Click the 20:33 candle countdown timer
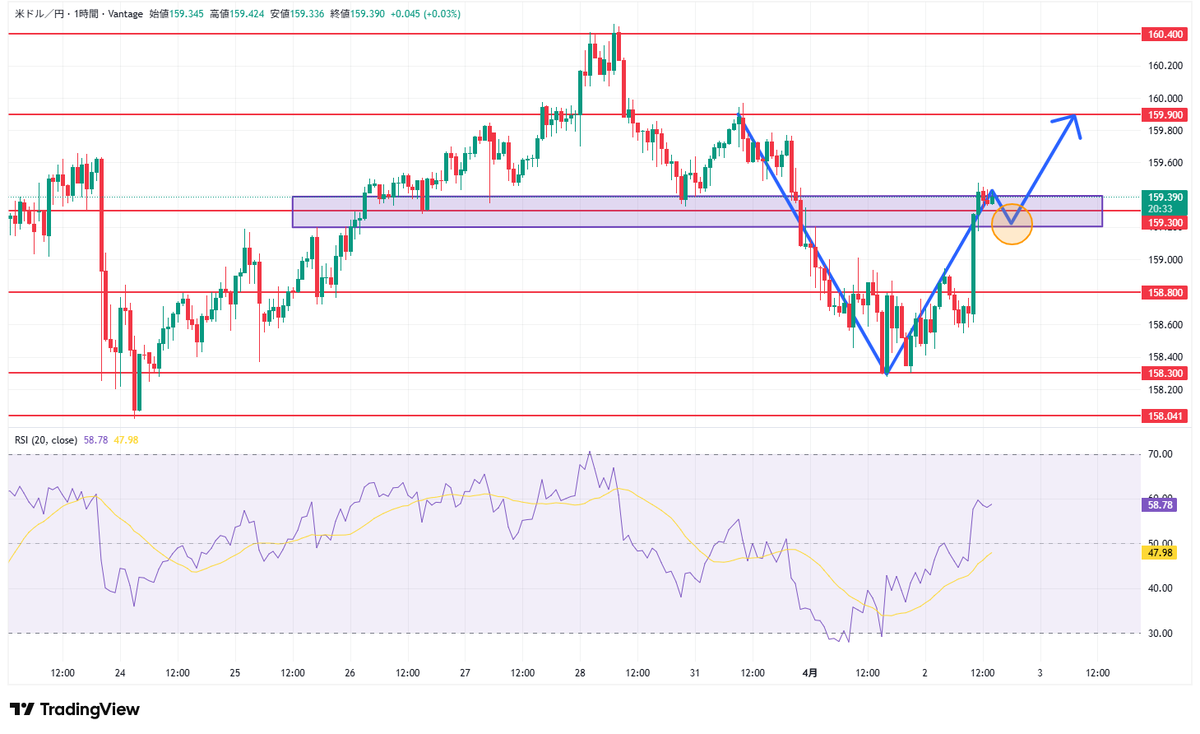1200x734 pixels. 1160,209
